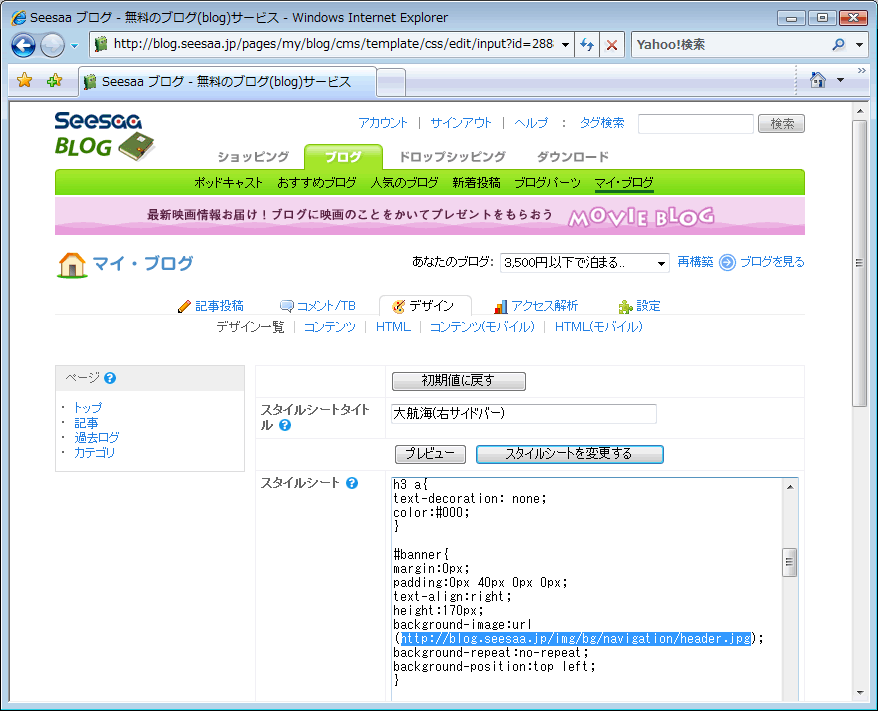Expand the address bar URL history dropdown
Image resolution: width=878 pixels, height=711 pixels.
tap(566, 45)
